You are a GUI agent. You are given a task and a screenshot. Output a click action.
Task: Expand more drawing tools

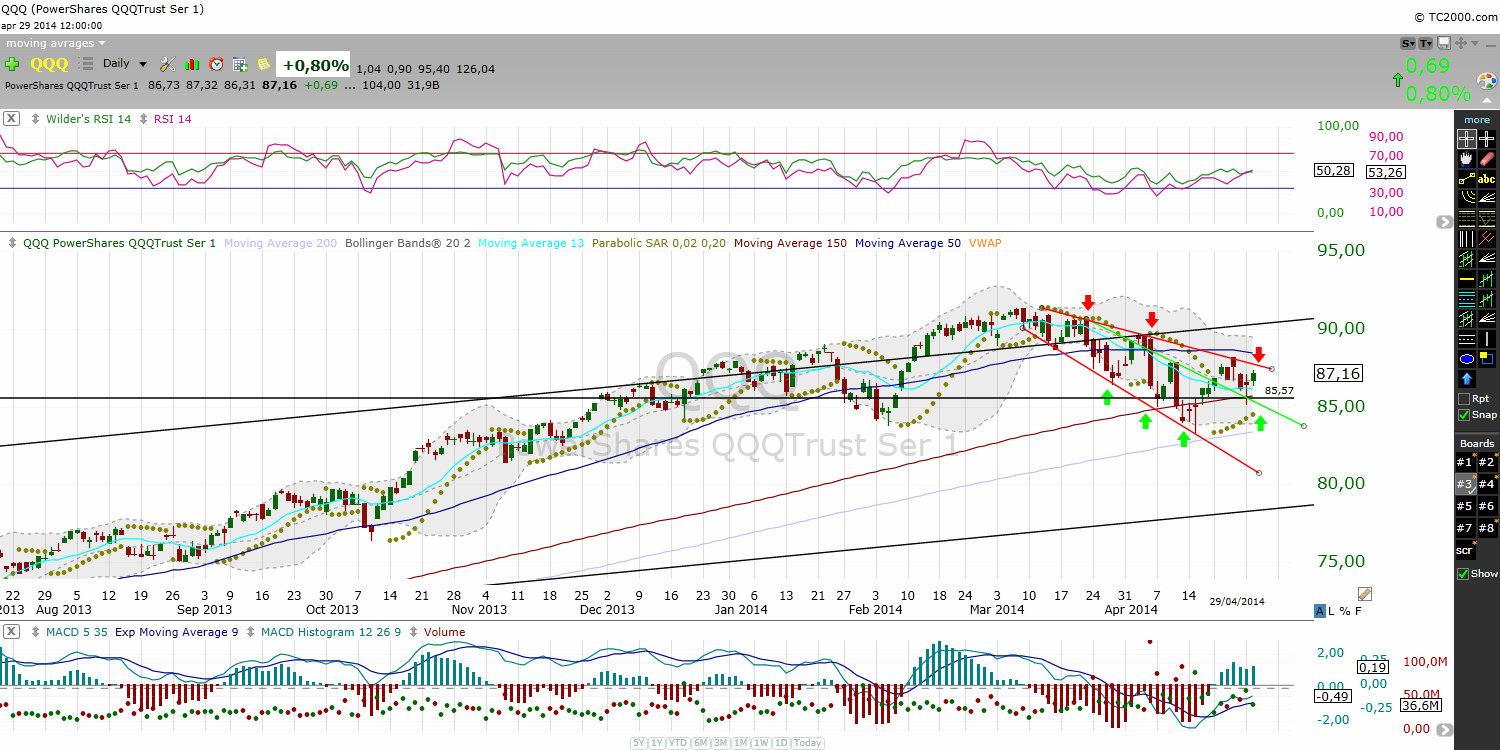tap(1476, 120)
